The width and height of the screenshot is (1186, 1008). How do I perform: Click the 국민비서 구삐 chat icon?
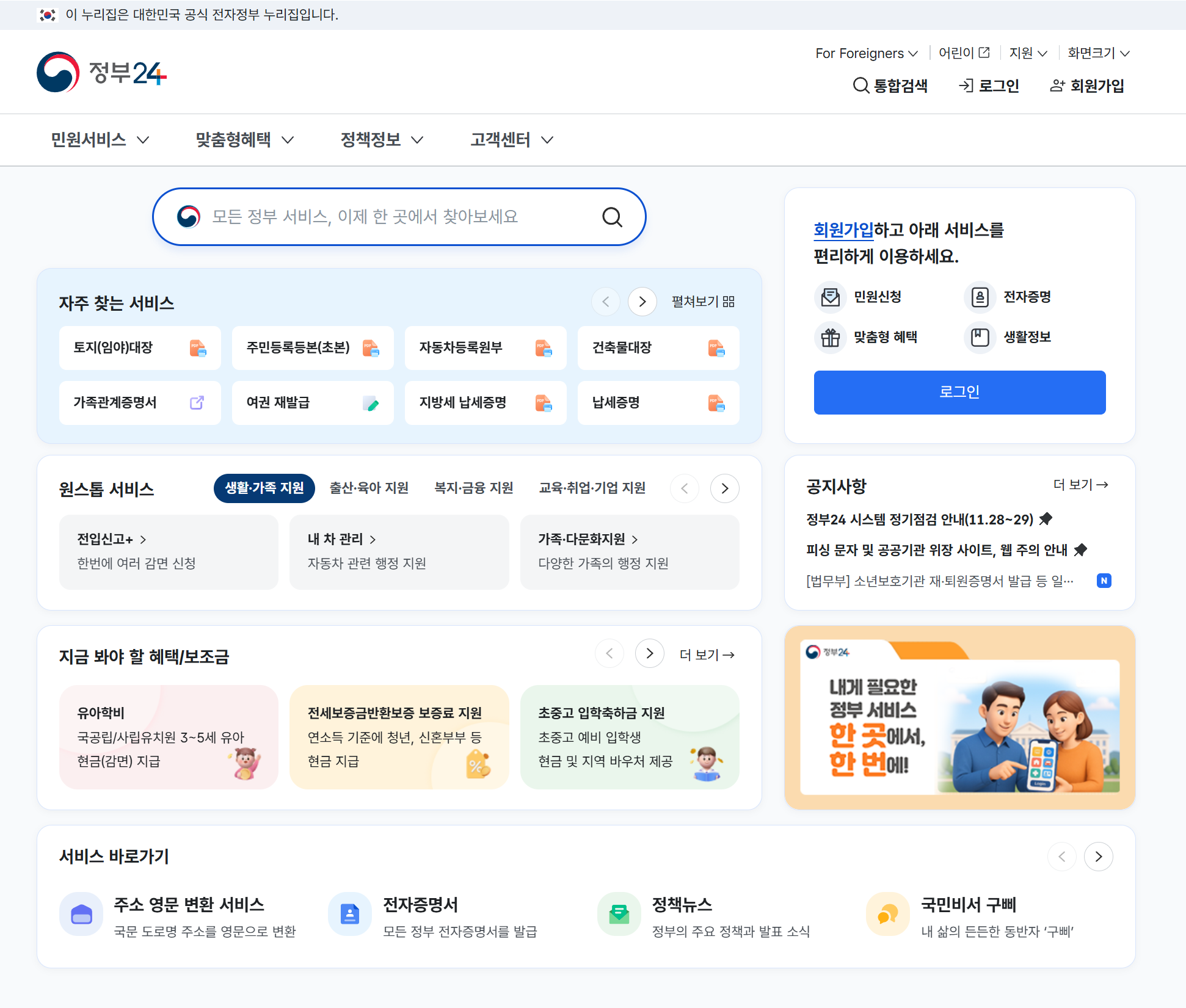click(887, 914)
